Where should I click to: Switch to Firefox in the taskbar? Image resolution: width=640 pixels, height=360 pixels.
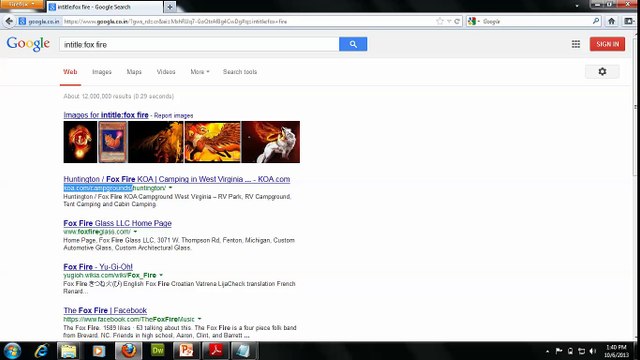click(128, 351)
